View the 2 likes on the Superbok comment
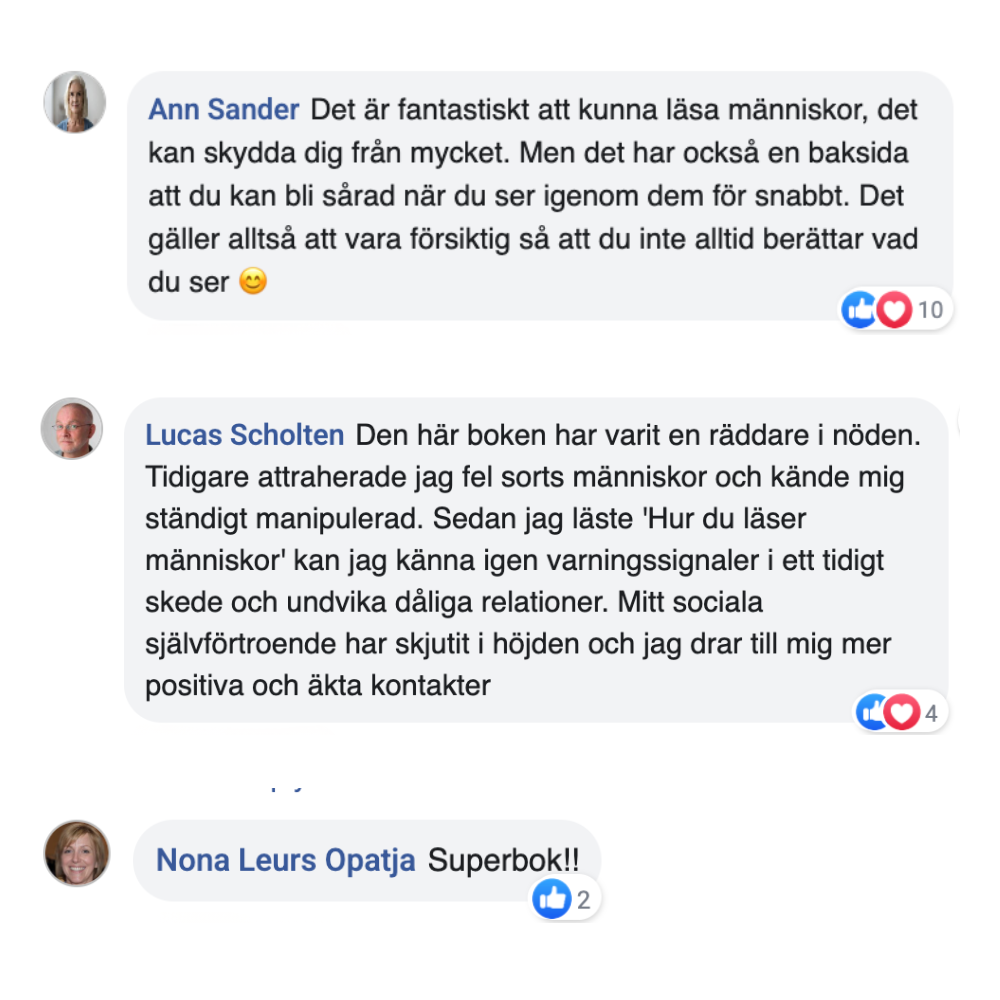The height and width of the screenshot is (1000, 1000). pyautogui.click(x=584, y=900)
